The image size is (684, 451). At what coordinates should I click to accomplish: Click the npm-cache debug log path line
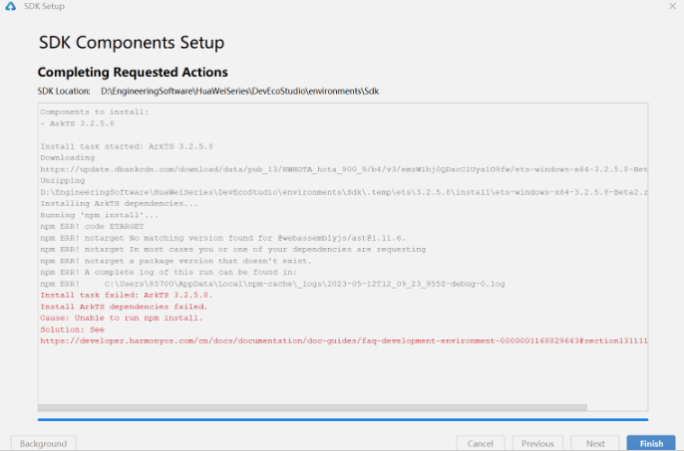[x=273, y=284]
